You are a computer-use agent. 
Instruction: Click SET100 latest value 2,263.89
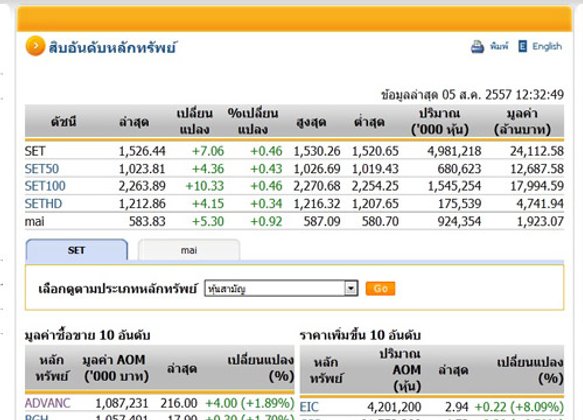(142, 186)
